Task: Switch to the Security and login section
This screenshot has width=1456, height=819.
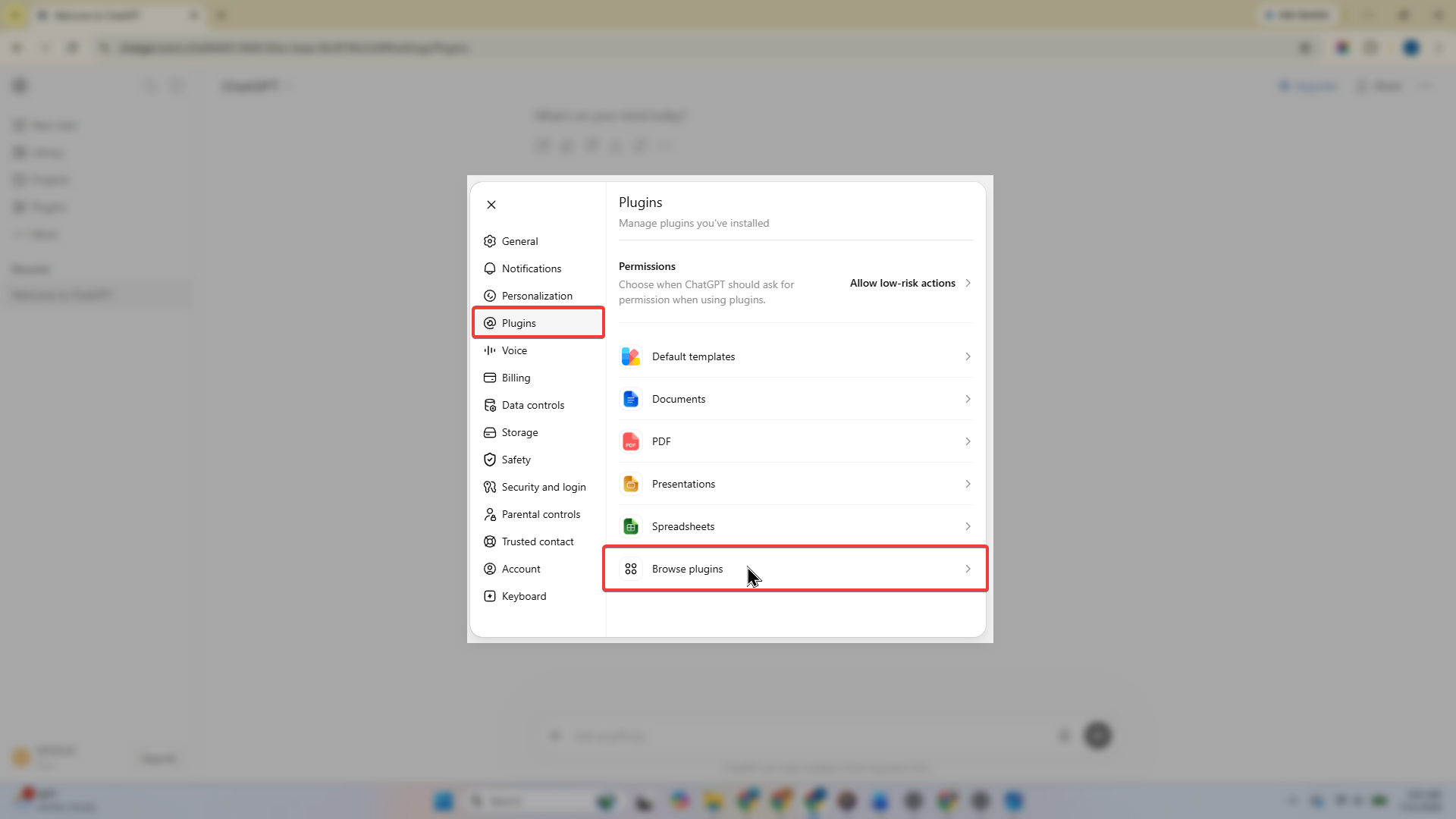Action: (538, 487)
